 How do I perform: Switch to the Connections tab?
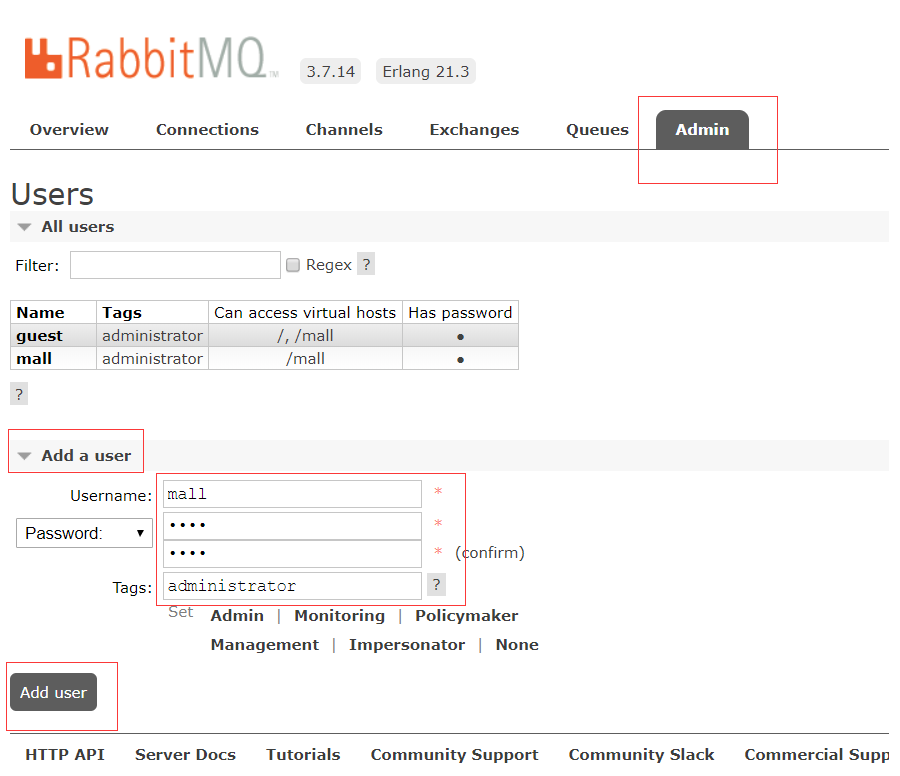point(207,130)
